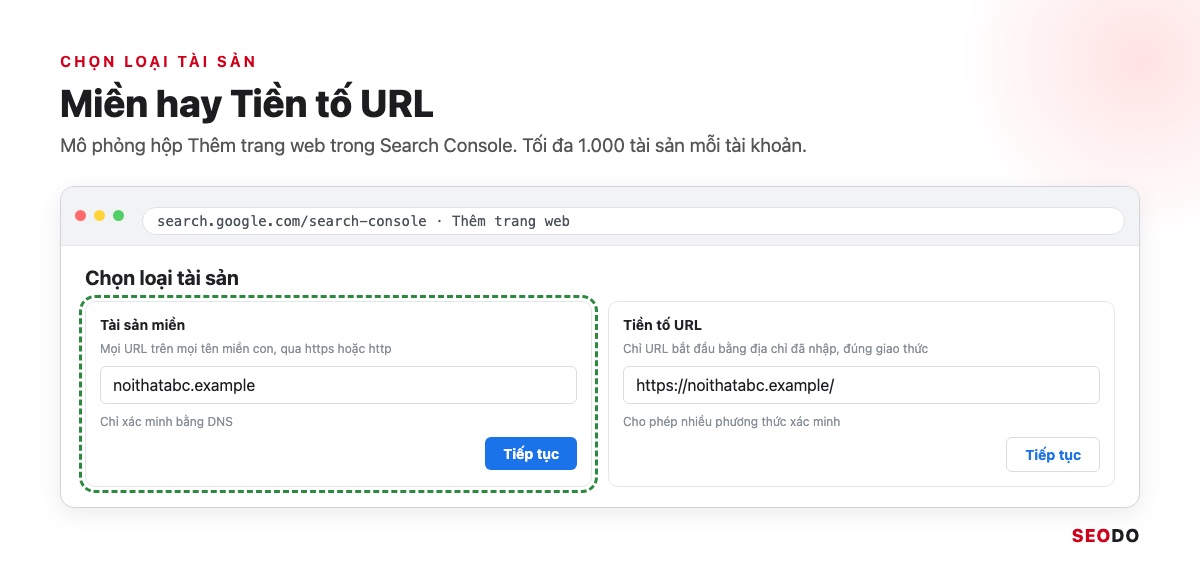1200x568 pixels.
Task: Click the yellow minimize window dot
Action: (x=100, y=216)
